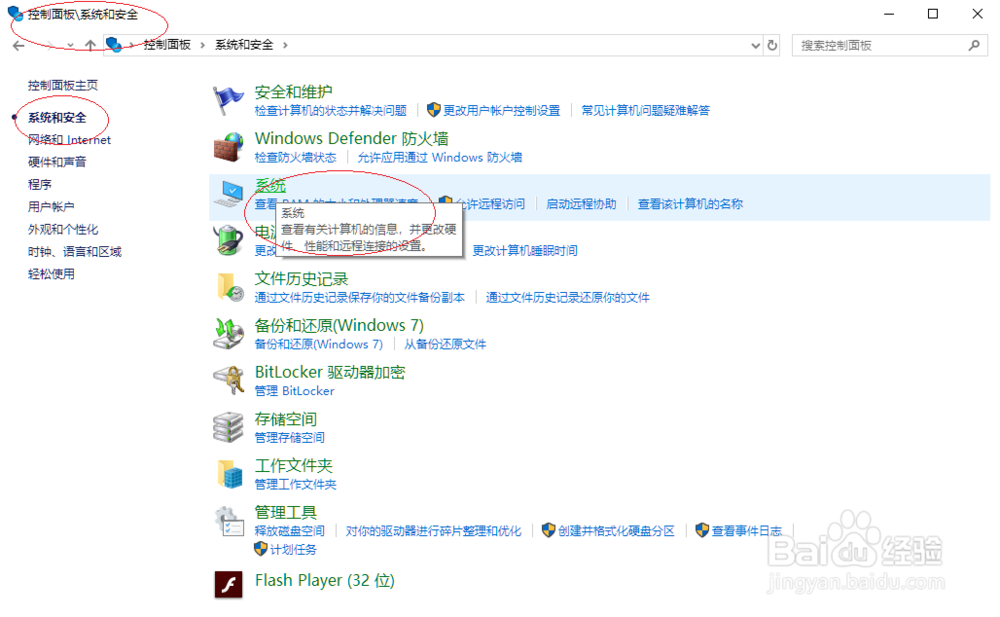Open BitLocker 驱动器加密 heading

330,372
